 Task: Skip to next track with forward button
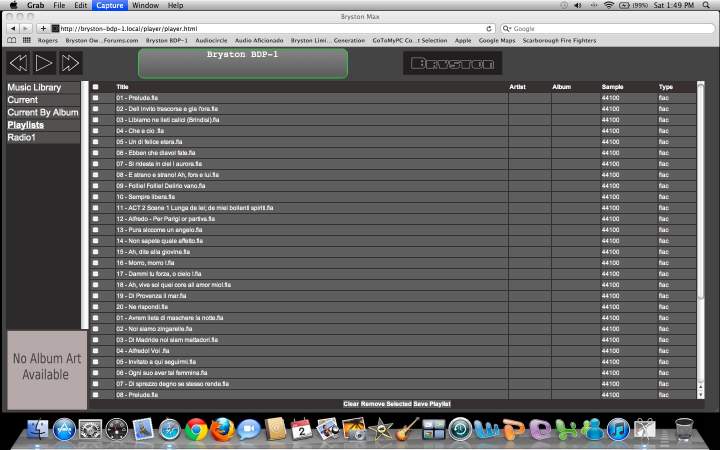tap(70, 63)
